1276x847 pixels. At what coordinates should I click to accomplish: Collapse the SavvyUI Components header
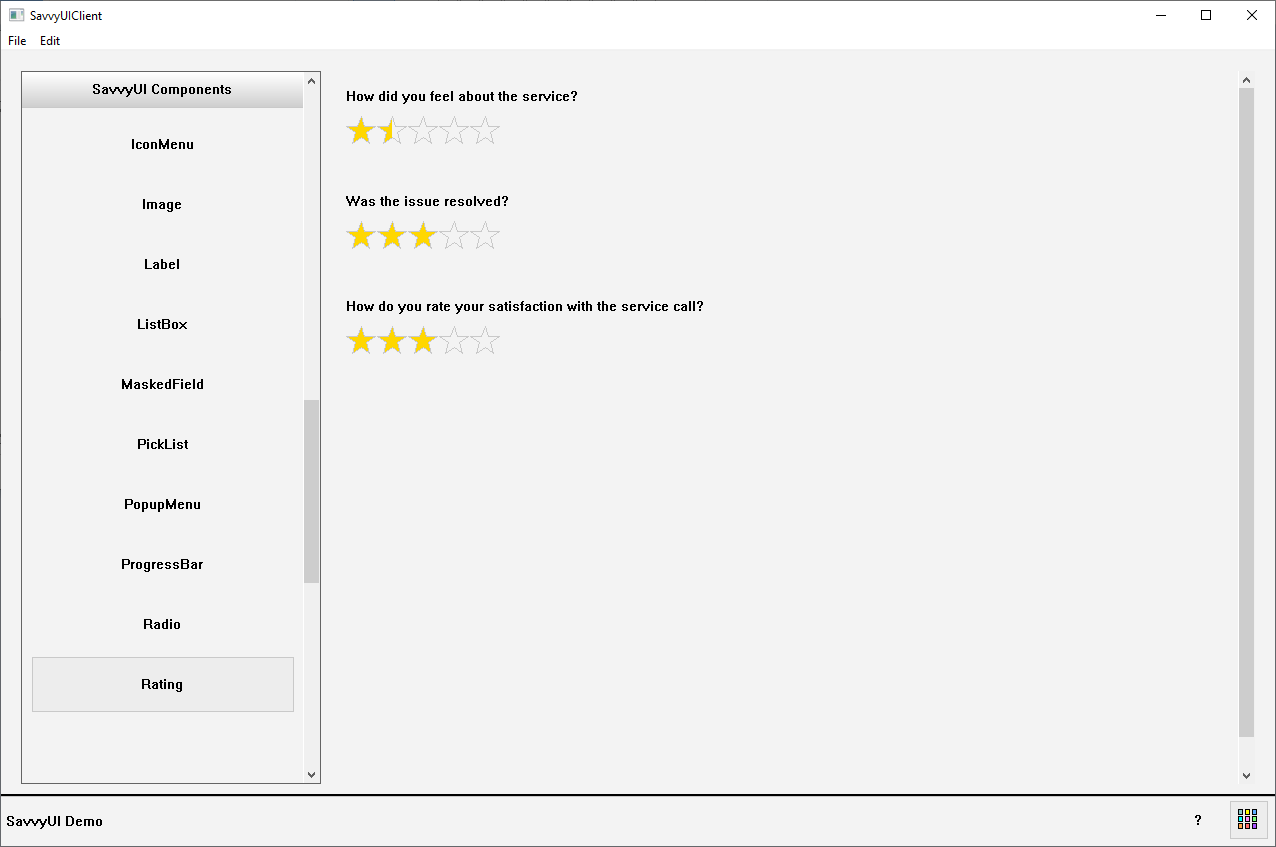click(162, 90)
